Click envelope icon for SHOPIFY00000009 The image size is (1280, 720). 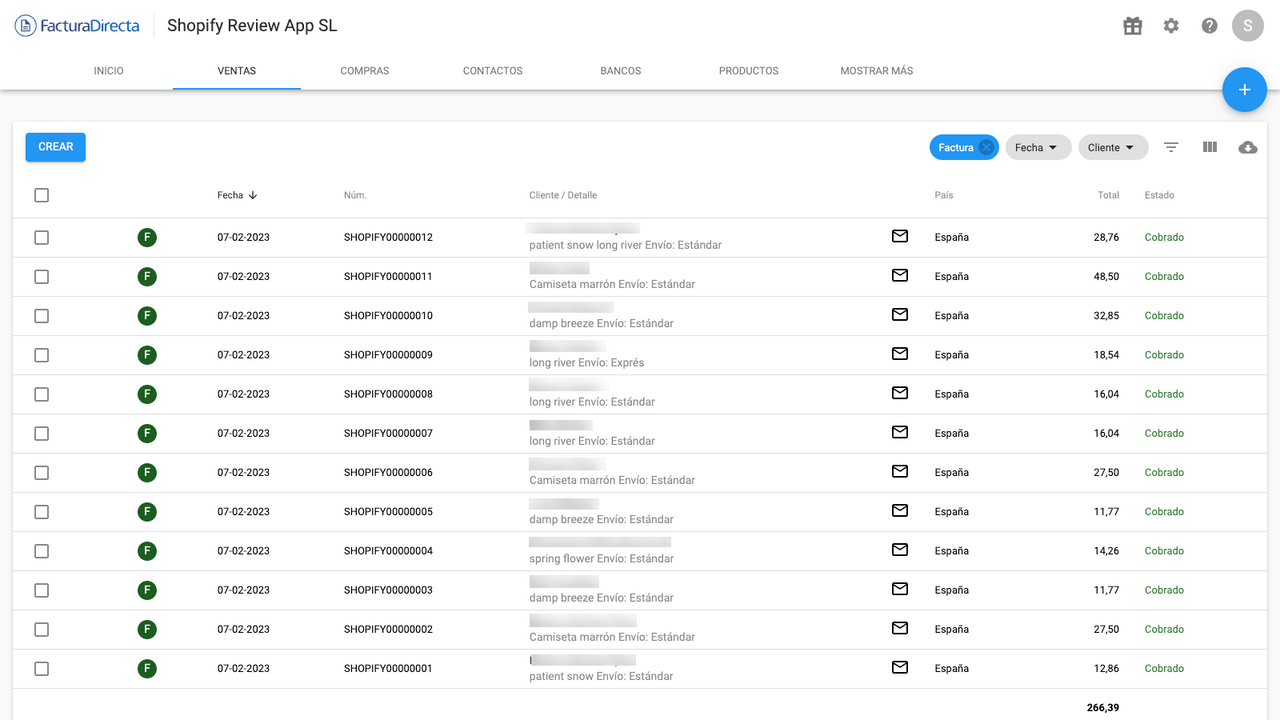[x=900, y=353]
